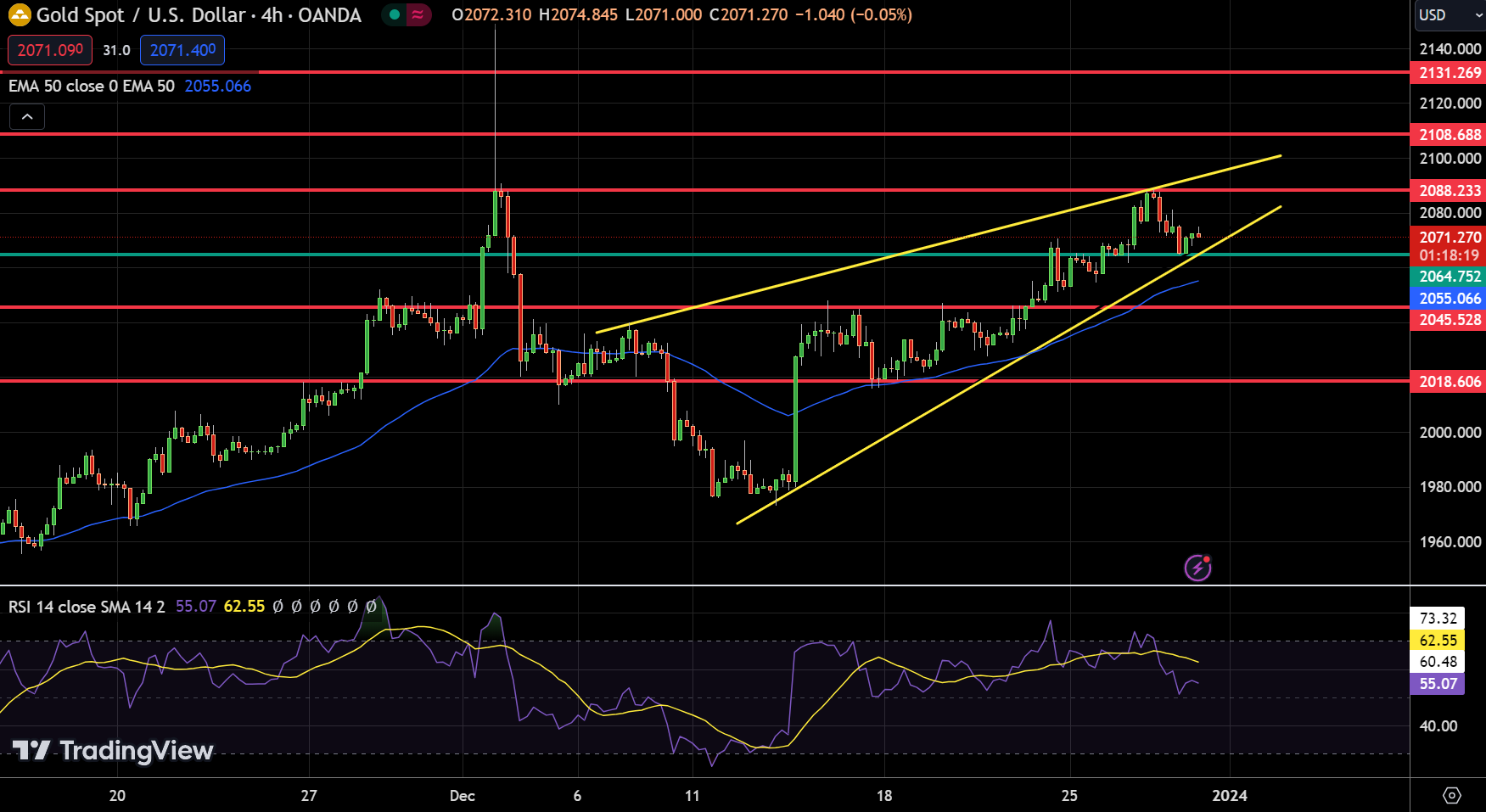Viewport: 1486px width, 812px height.
Task: Open the USD currency dropdown
Action: coord(1448,14)
